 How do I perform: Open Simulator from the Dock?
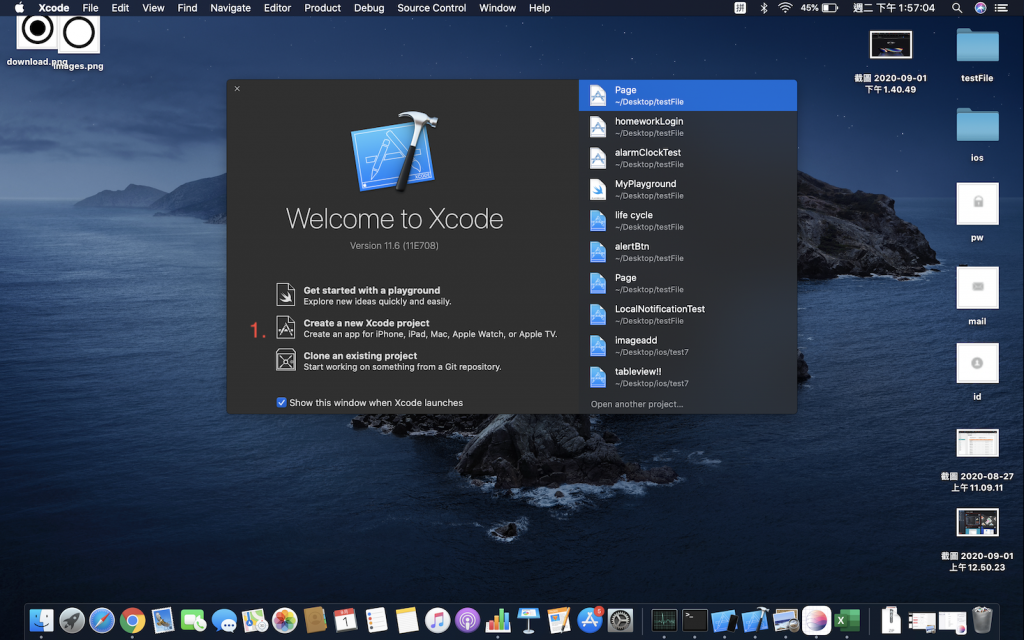(x=725, y=620)
